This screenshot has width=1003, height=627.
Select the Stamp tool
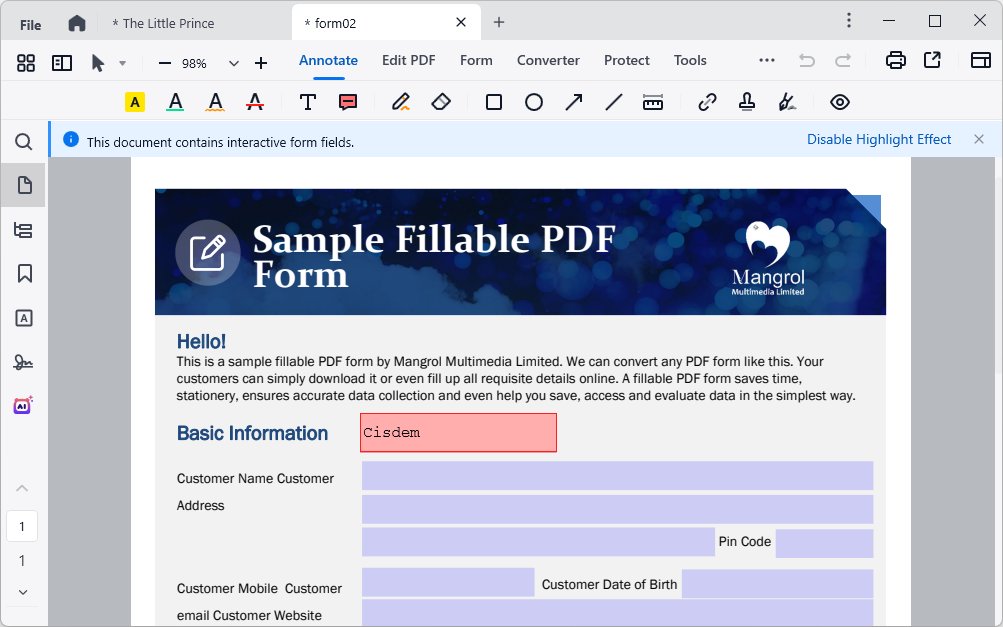(746, 102)
